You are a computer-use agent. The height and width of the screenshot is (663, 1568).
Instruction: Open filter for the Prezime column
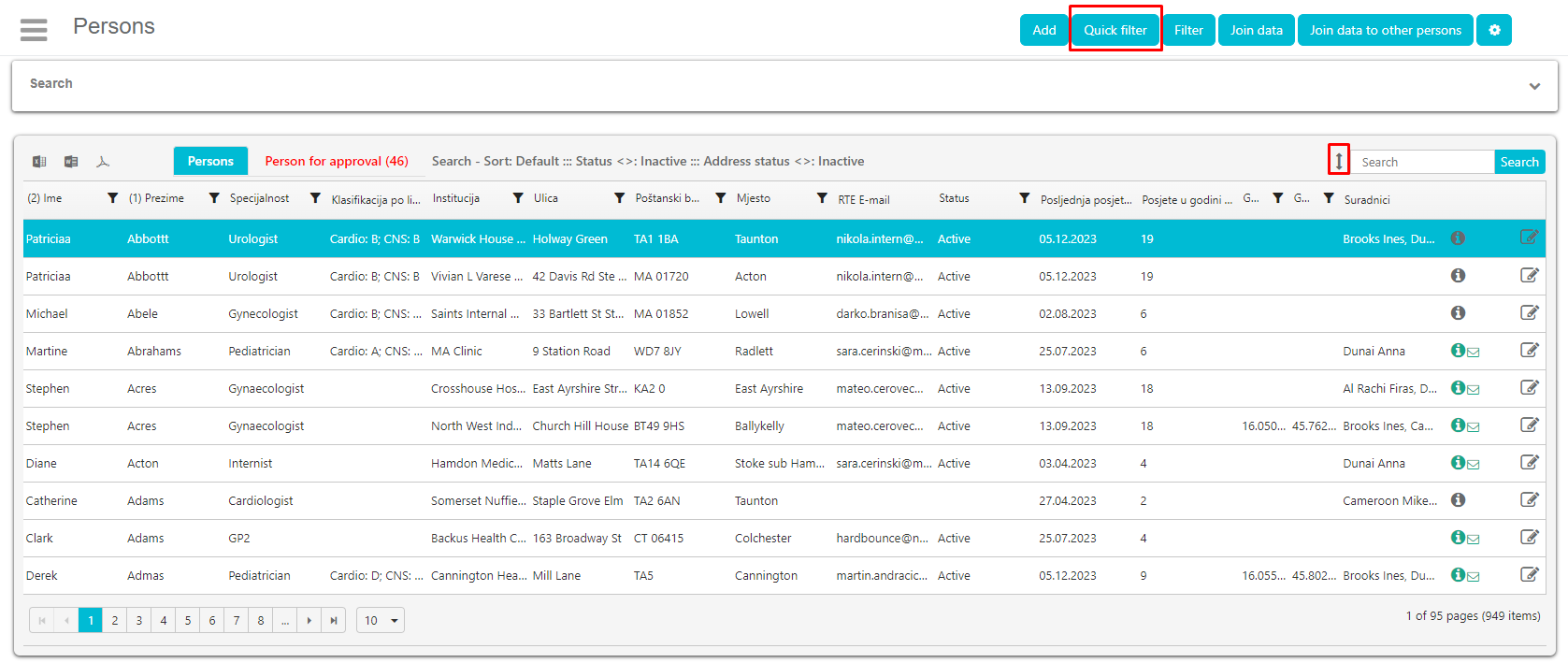pyautogui.click(x=214, y=198)
